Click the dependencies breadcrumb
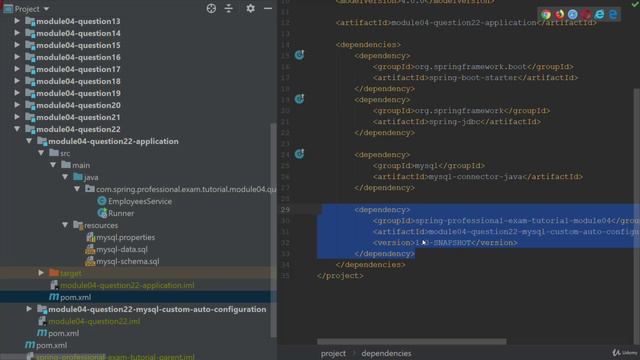The image size is (640, 360). point(386,353)
